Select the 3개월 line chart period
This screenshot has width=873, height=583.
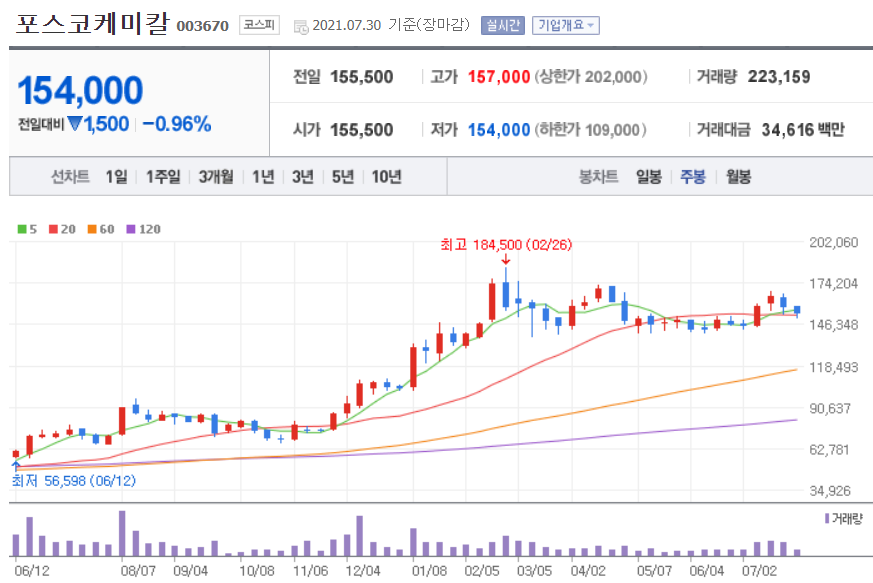point(216,177)
